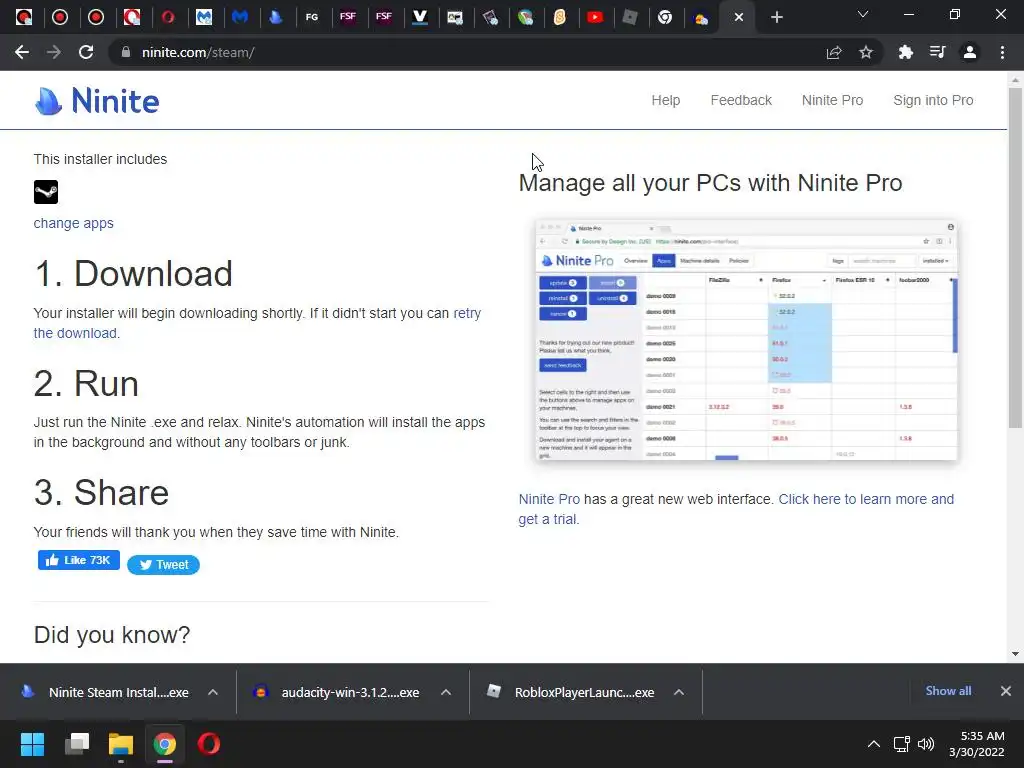This screenshot has height=768, width=1024.
Task: Share this page from the address bar
Action: coord(834,52)
